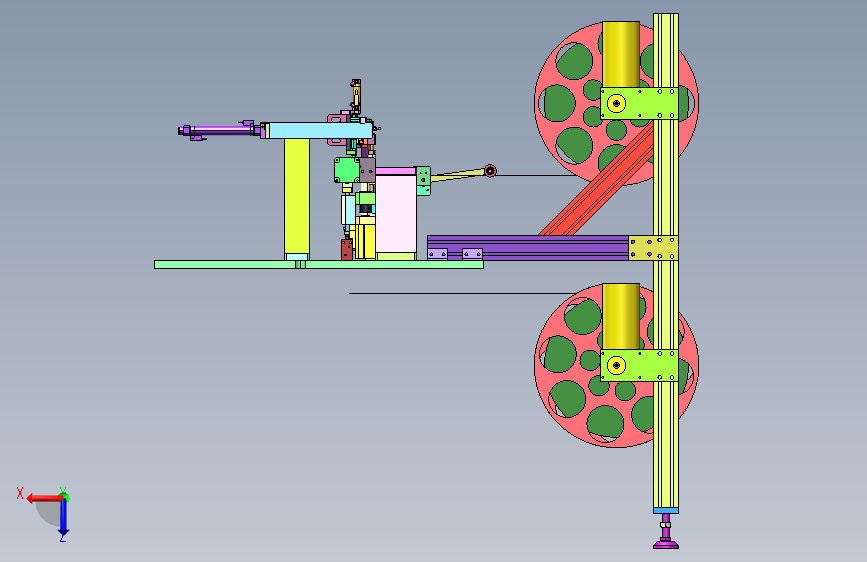Pick the teal bracket beside the pink box
This screenshot has width=867, height=562.
423,181
